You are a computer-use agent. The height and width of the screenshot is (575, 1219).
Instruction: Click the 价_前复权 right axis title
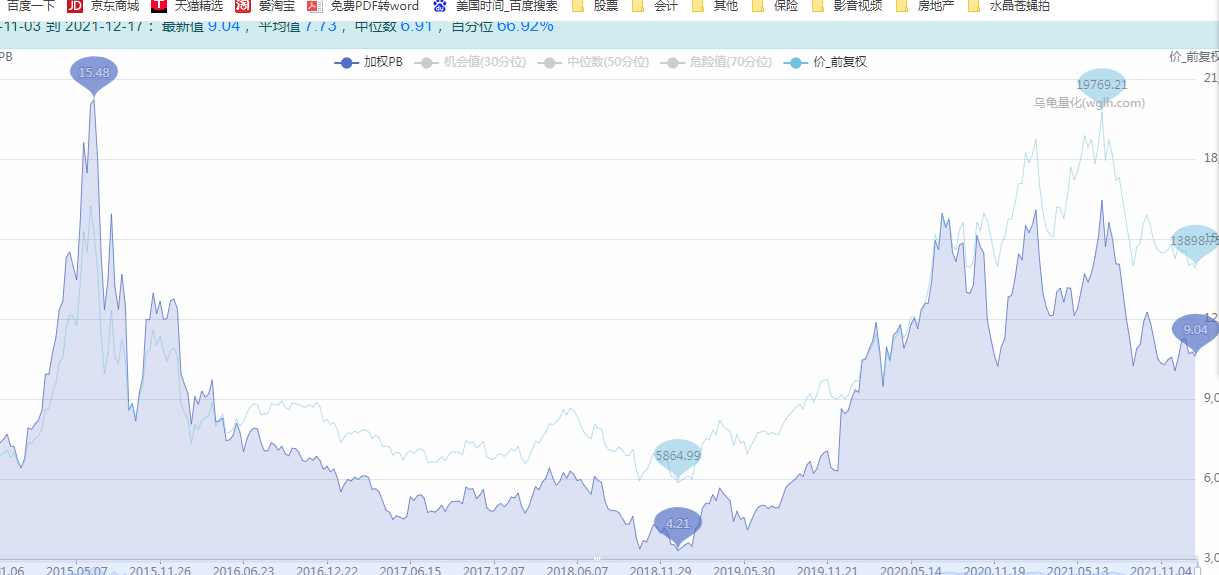point(1193,57)
